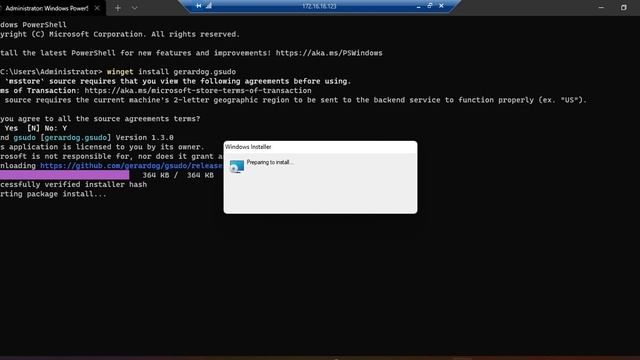Click the purple download progress bar
This screenshot has width=640, height=360.
click(x=64, y=175)
